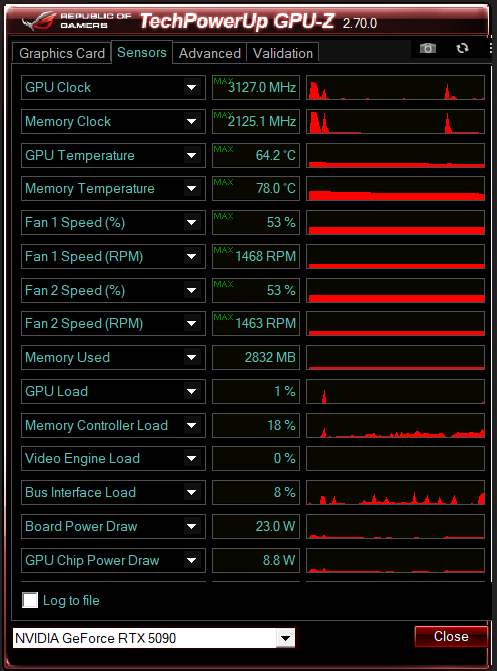Click the GPU Clock history graph

pyautogui.click(x=396, y=87)
